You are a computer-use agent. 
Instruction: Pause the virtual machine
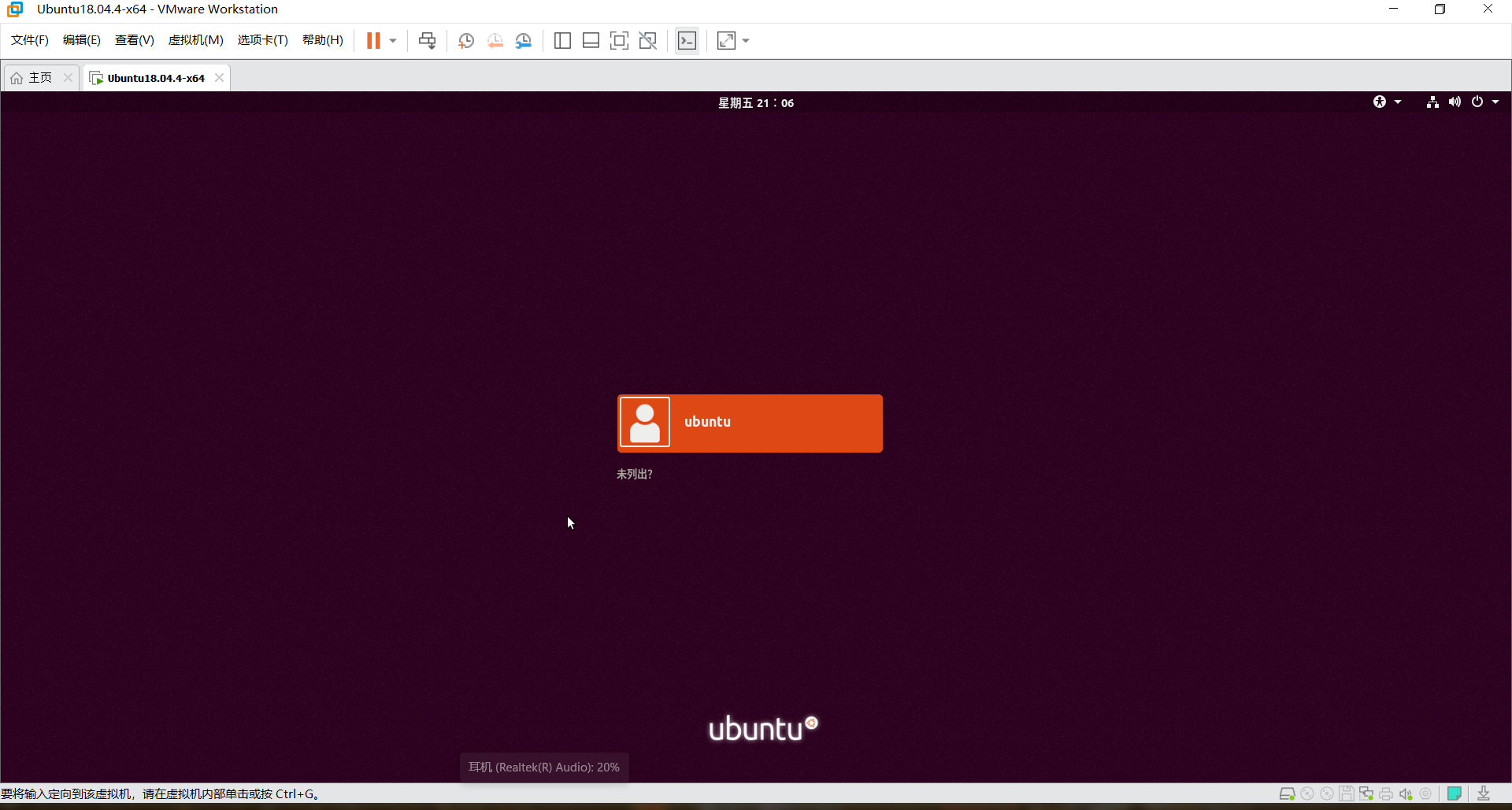[x=373, y=40]
